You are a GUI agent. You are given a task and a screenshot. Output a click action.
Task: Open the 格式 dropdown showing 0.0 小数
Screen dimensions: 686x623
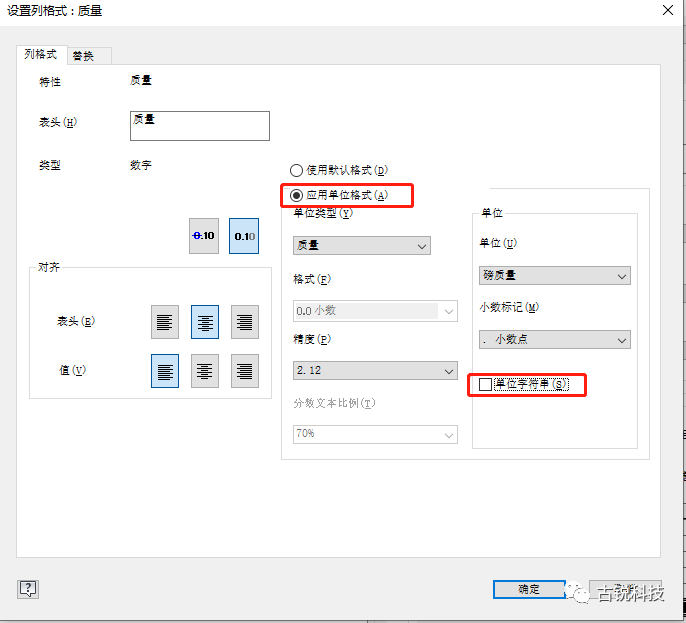tap(375, 311)
